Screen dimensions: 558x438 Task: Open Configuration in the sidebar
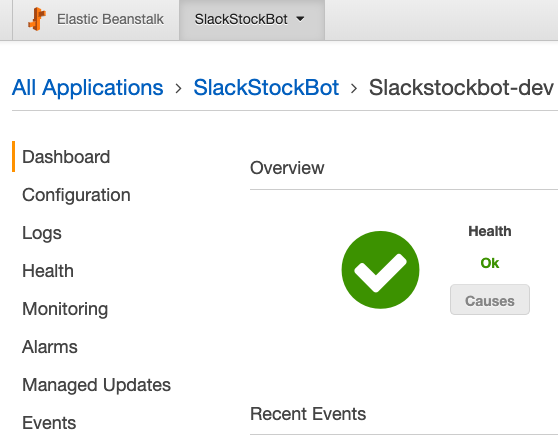click(76, 195)
